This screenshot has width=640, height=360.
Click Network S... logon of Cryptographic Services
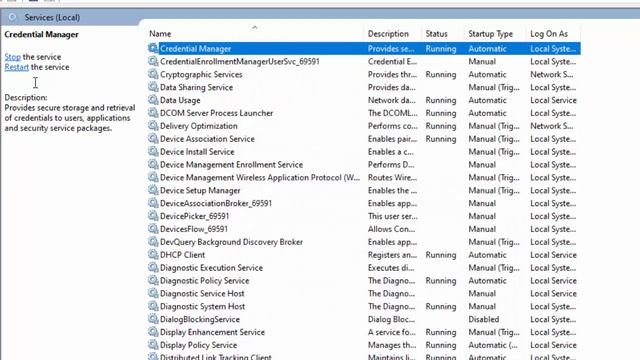551,74
